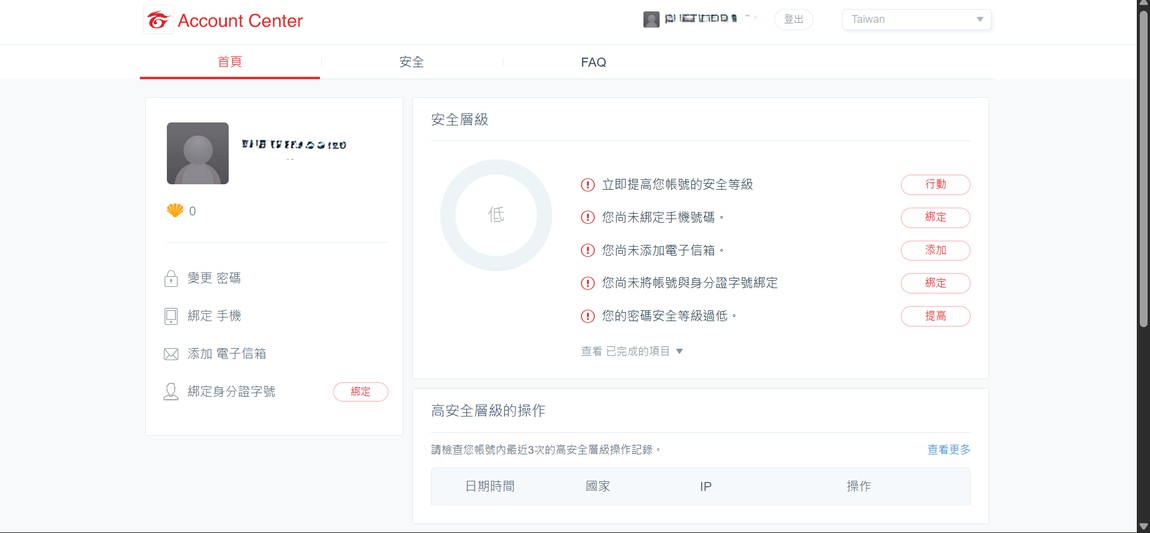This screenshot has height=533, width=1150.
Task: Click the page vertical scrollbar down arrow
Action: pos(1143,525)
